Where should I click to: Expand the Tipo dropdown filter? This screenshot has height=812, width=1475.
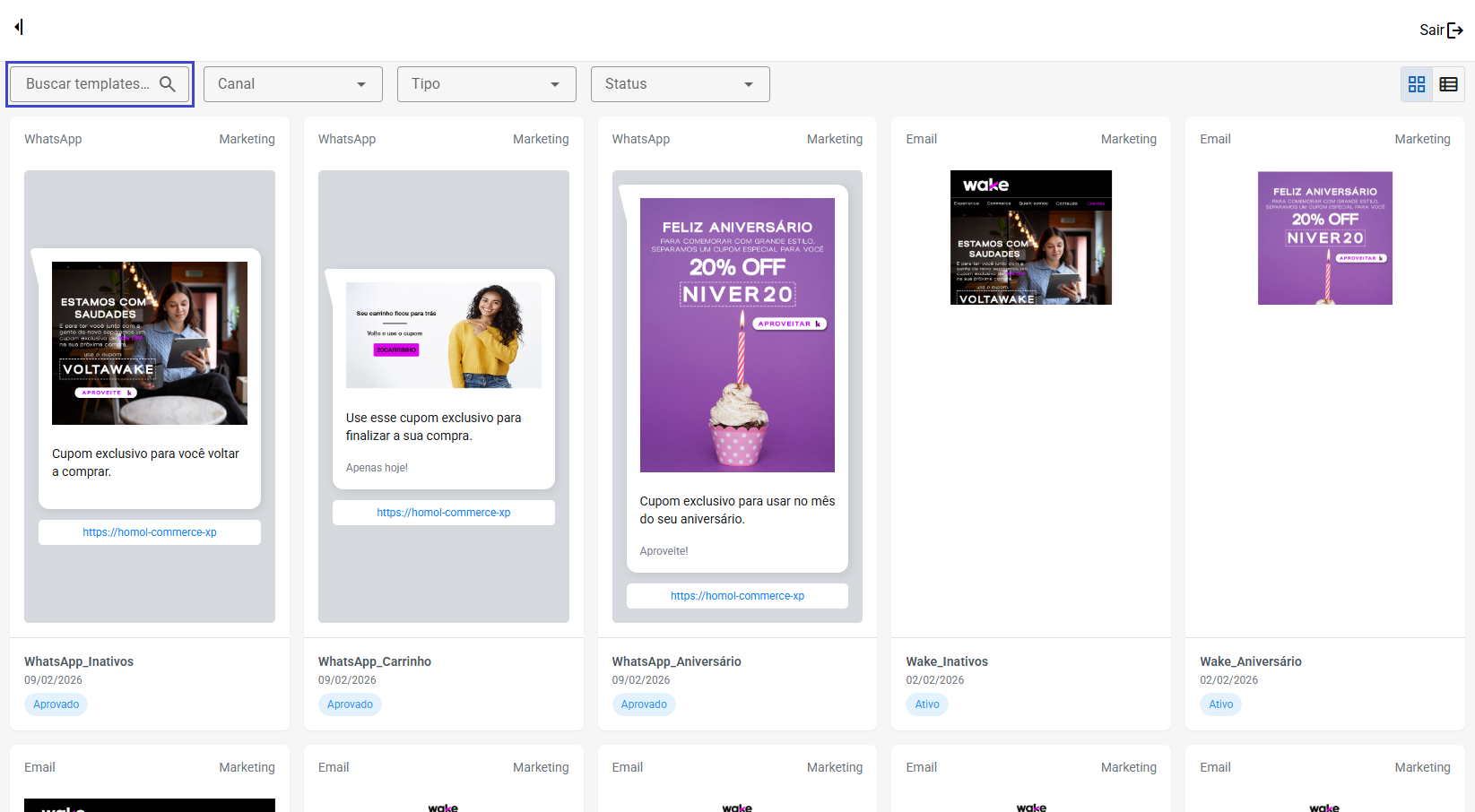pyautogui.click(x=486, y=84)
